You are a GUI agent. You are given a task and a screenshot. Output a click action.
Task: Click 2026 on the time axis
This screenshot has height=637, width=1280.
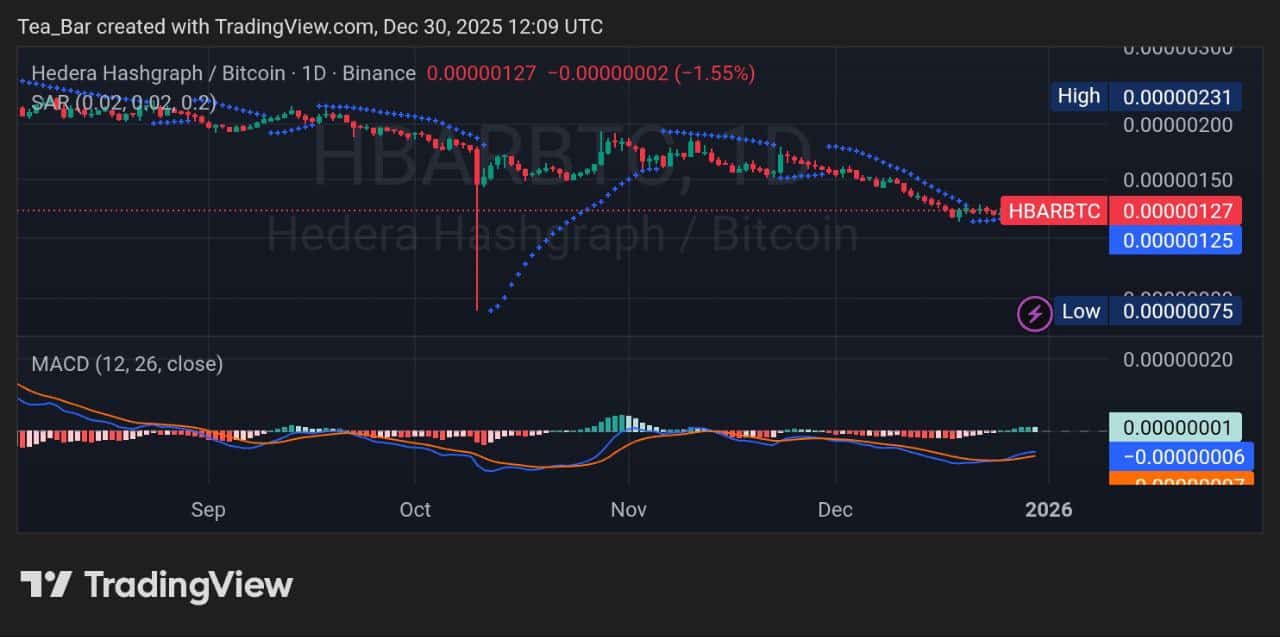pos(1049,510)
